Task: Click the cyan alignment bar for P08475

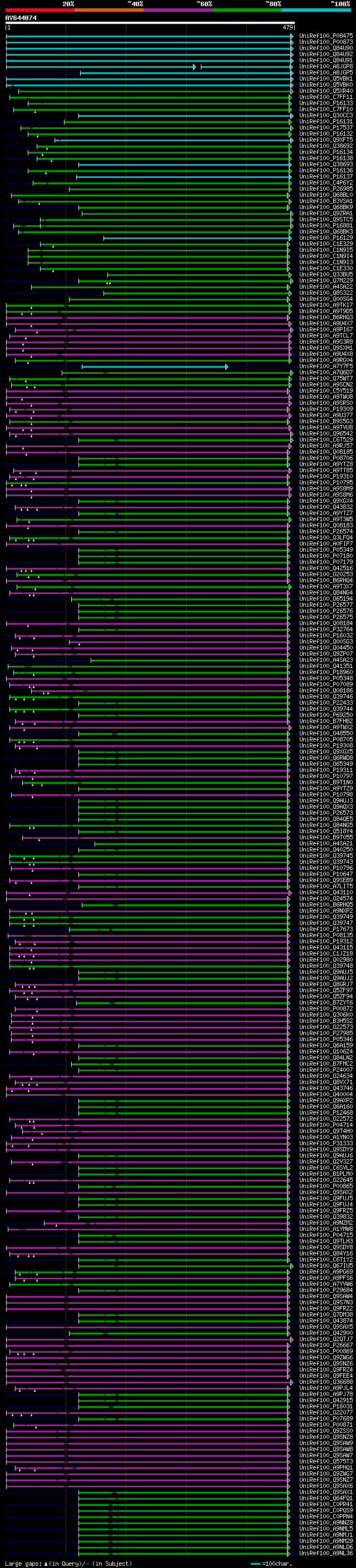Action: click(x=150, y=36)
